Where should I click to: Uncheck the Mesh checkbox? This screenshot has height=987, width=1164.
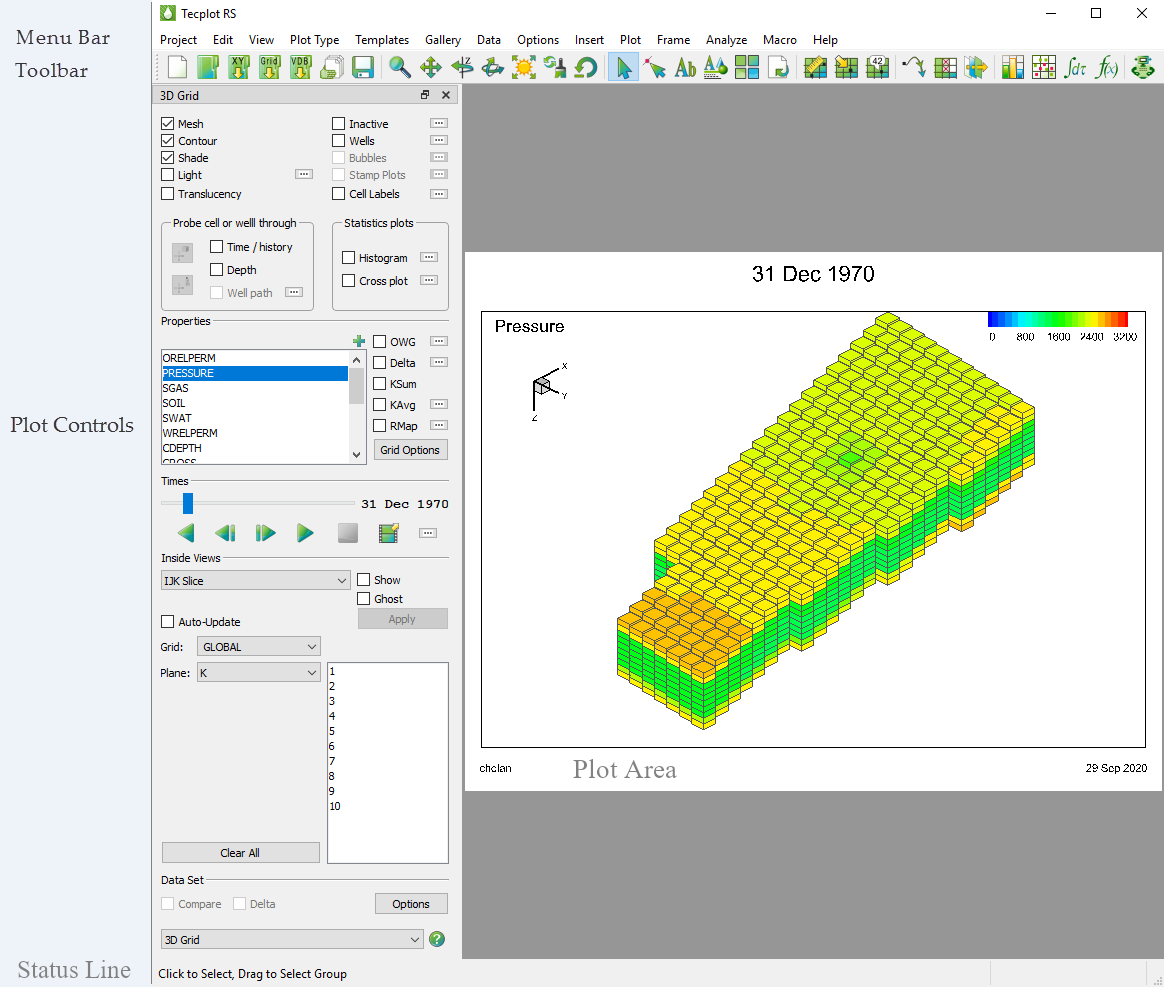coord(167,124)
